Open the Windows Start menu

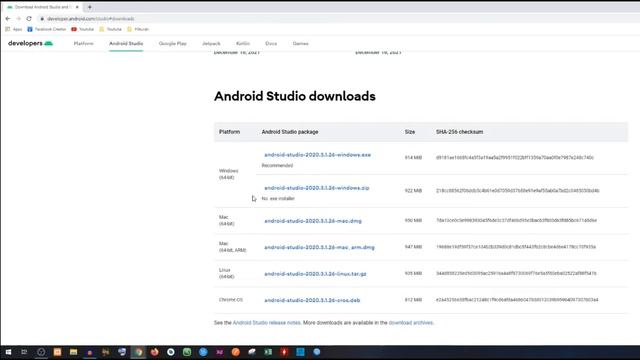point(8,352)
